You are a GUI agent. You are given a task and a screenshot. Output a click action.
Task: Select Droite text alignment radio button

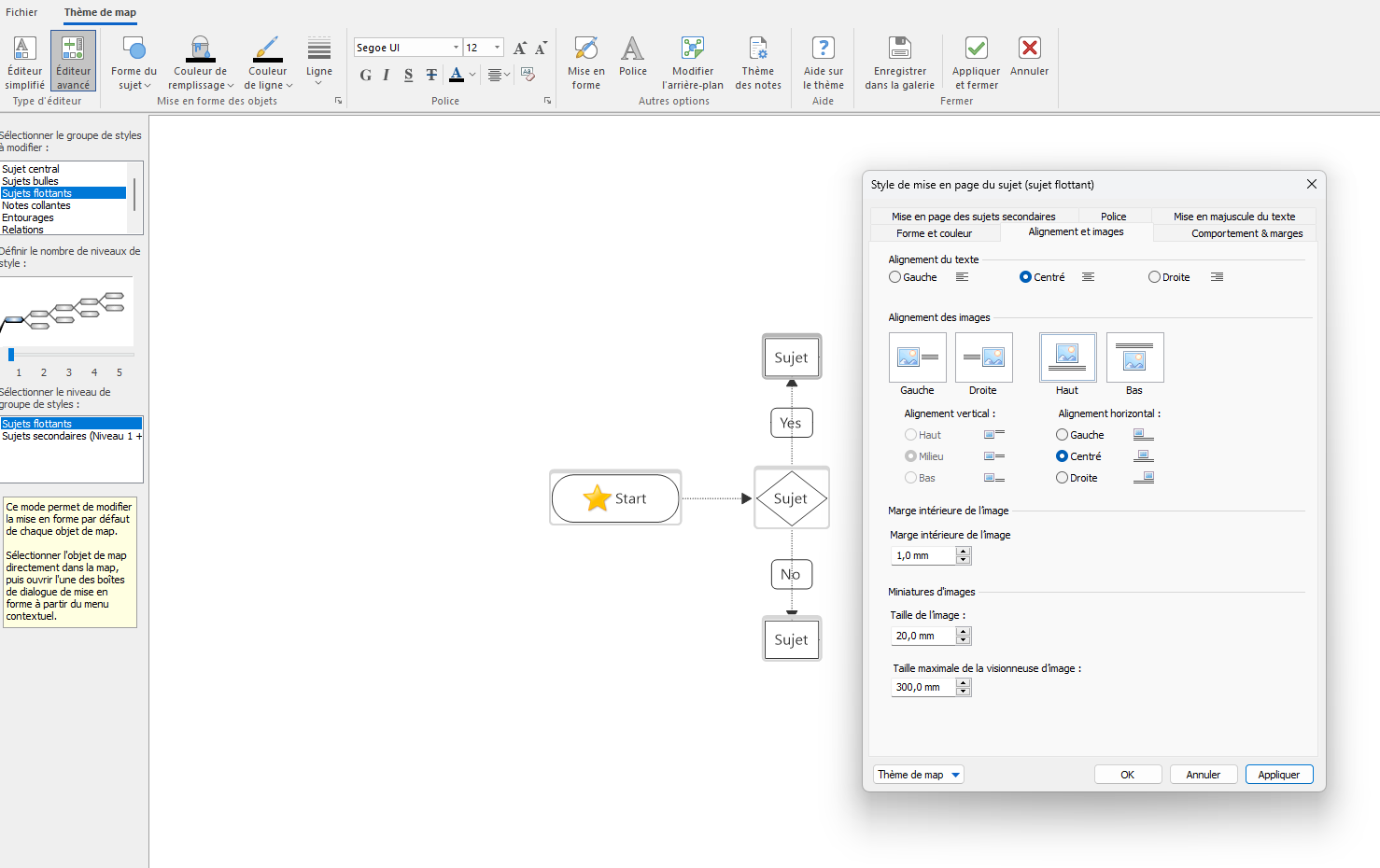pos(1155,277)
